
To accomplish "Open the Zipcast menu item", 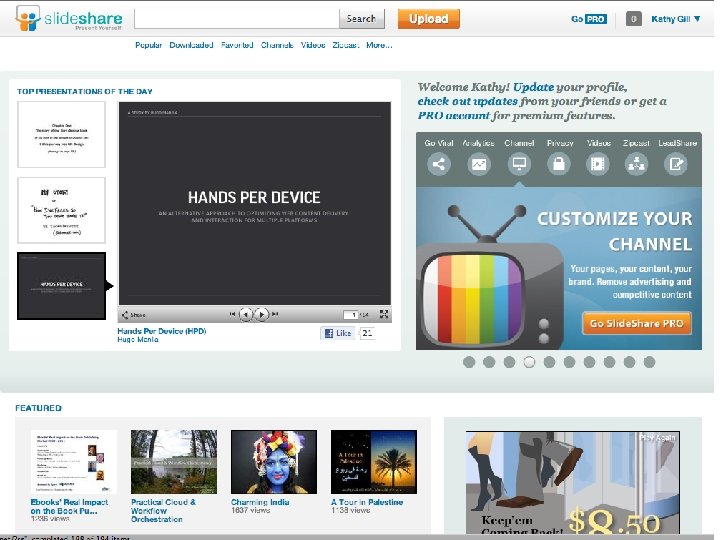I will point(345,45).
